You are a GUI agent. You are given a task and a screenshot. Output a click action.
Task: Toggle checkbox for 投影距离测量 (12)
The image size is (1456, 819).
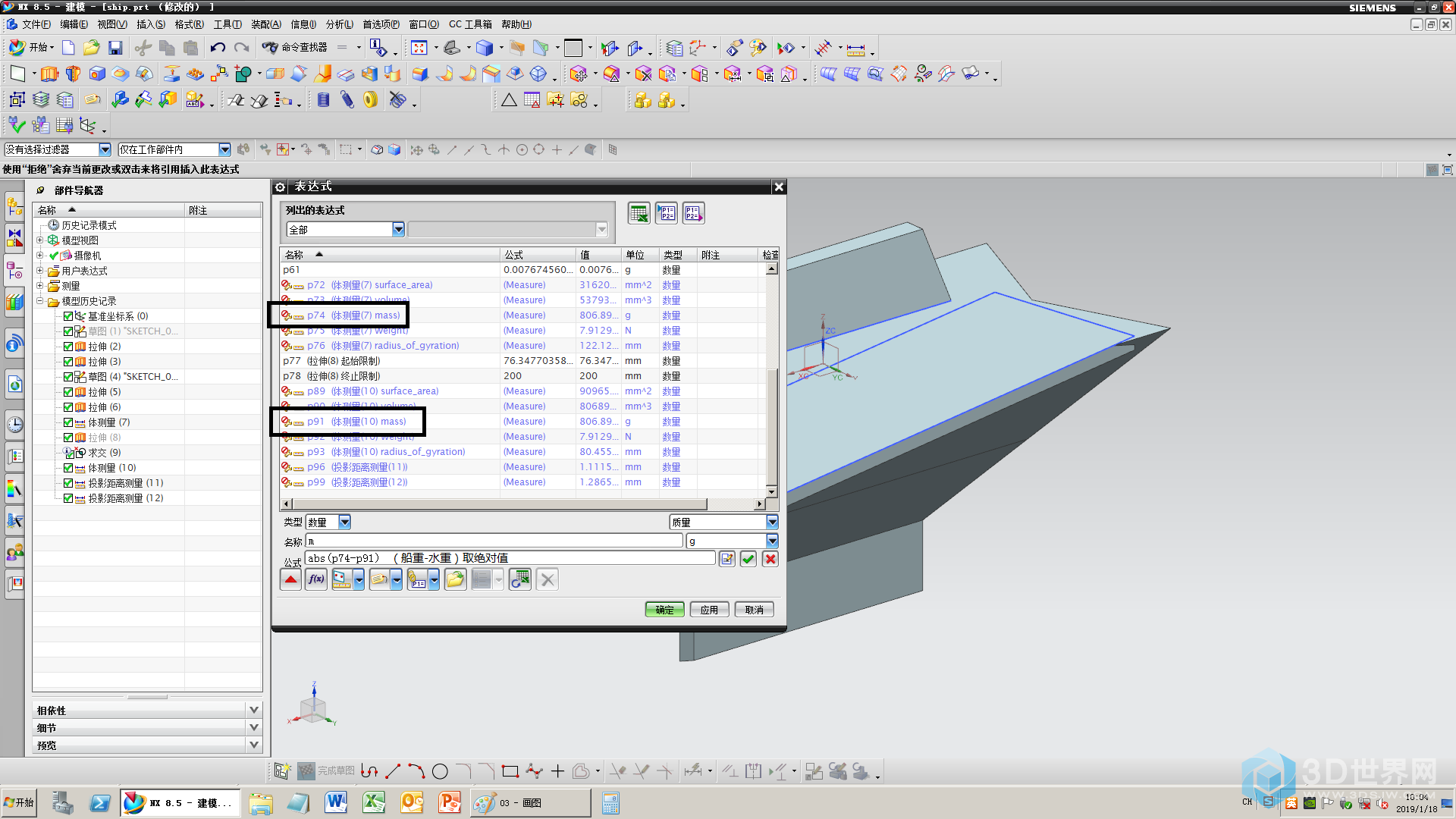(x=68, y=498)
